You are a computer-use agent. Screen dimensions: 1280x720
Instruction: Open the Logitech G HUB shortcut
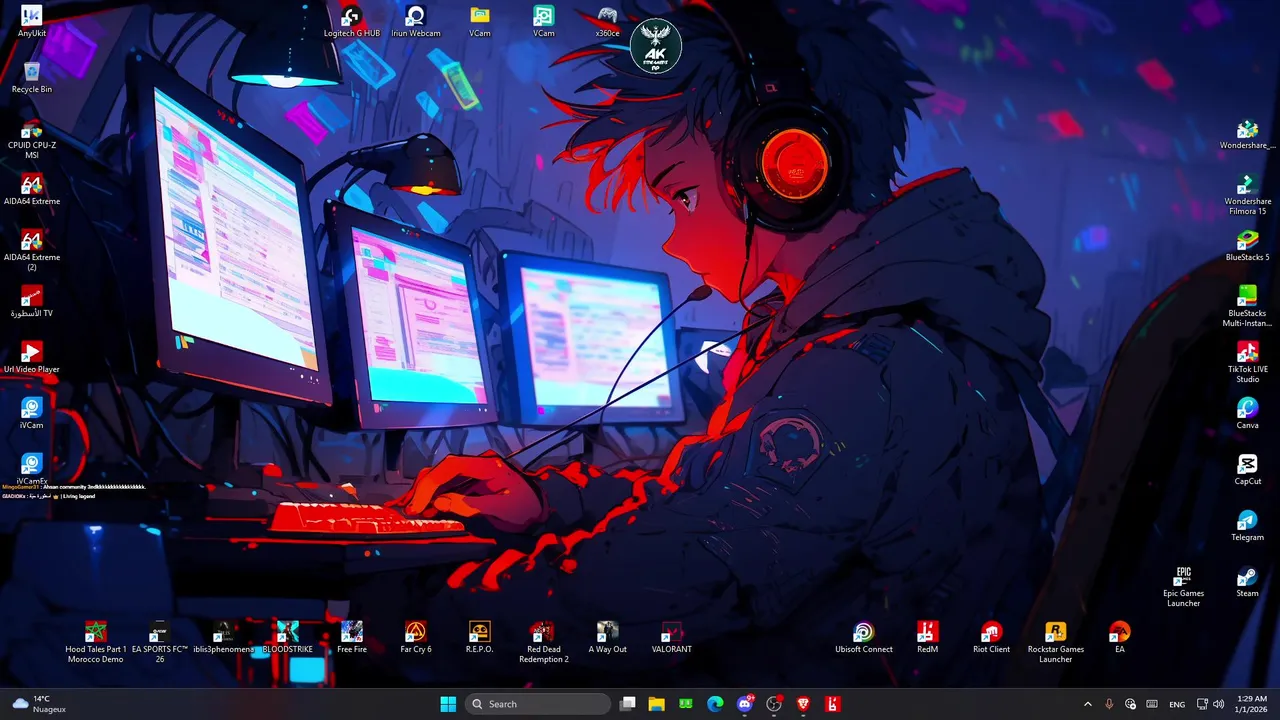pyautogui.click(x=352, y=21)
